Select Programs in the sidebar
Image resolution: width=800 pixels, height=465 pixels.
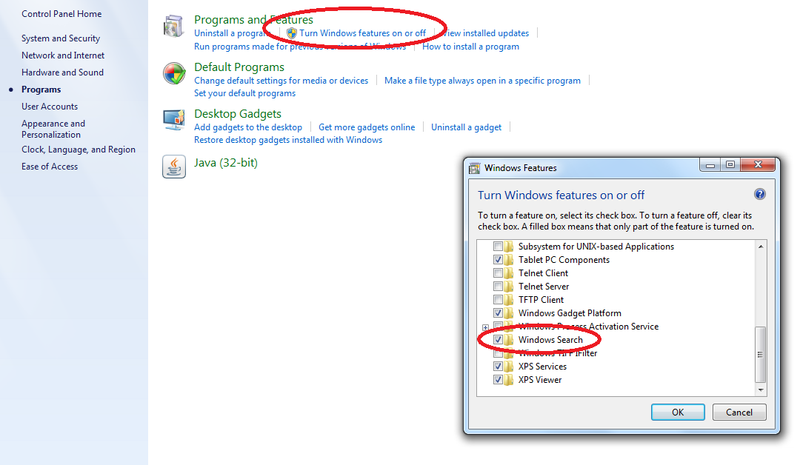(x=41, y=89)
